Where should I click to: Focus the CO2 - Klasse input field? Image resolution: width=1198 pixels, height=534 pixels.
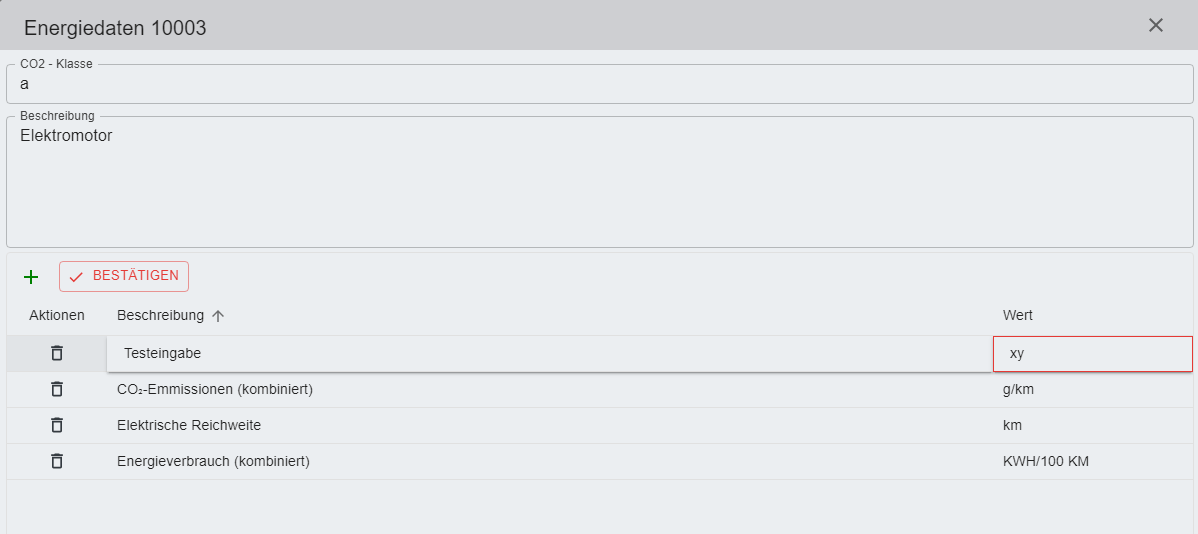click(599, 85)
